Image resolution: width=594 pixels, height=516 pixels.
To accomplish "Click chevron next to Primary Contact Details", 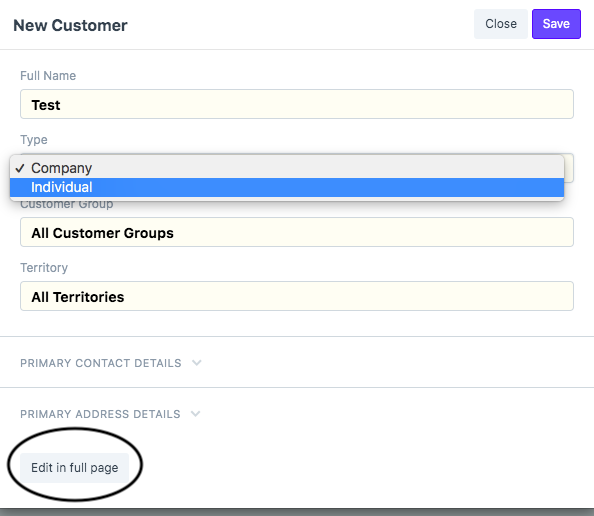I will 197,363.
